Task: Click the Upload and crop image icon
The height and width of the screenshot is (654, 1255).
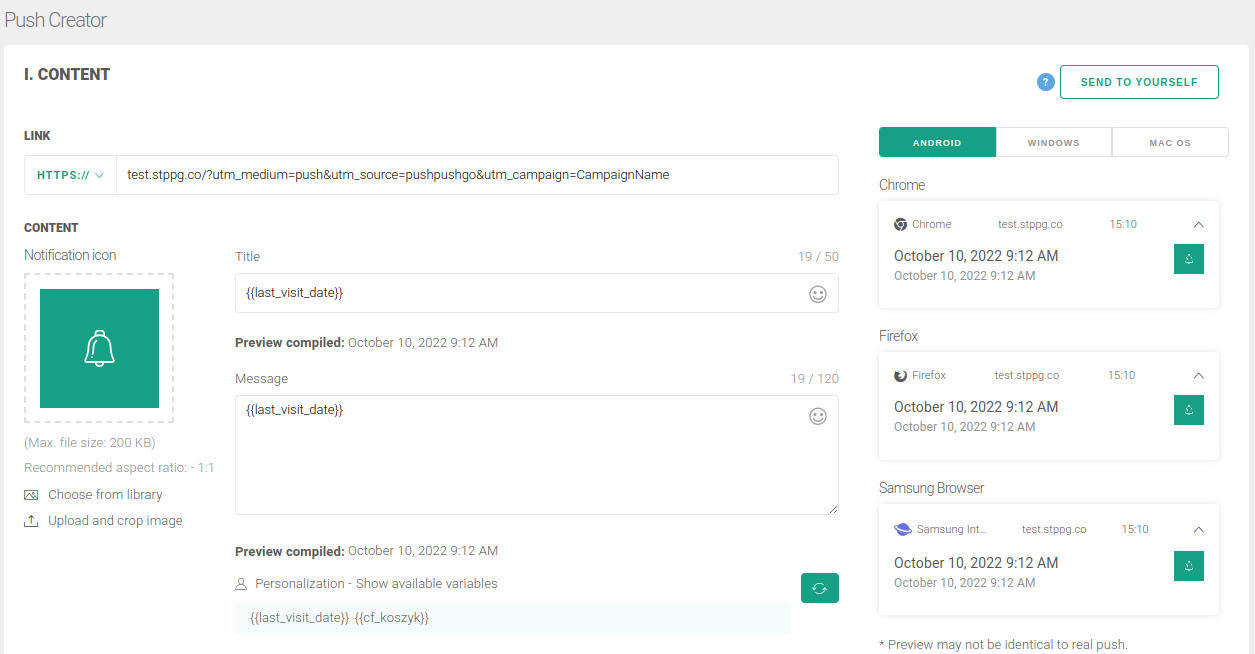Action: (x=31, y=521)
